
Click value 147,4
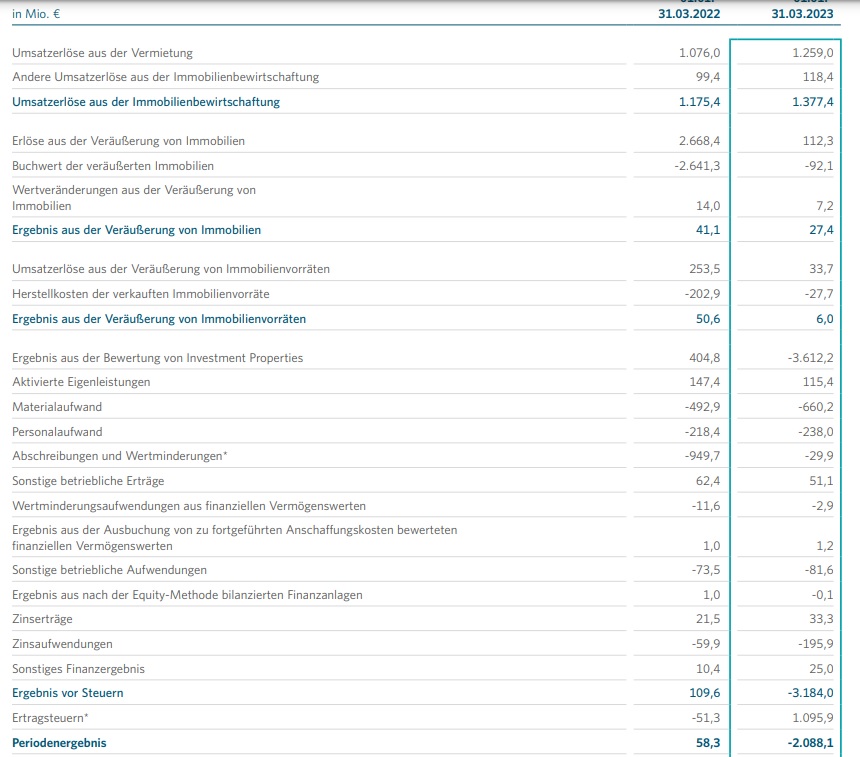705,382
